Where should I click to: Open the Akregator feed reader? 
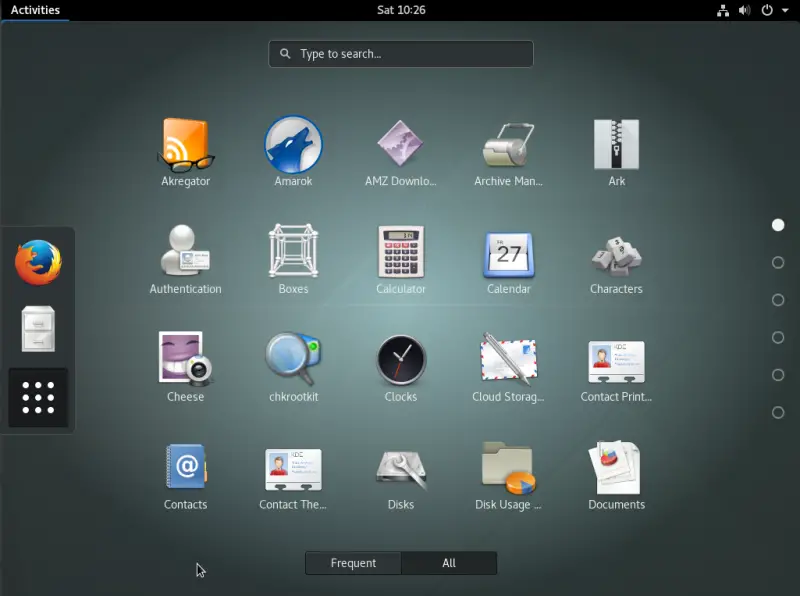(185, 150)
